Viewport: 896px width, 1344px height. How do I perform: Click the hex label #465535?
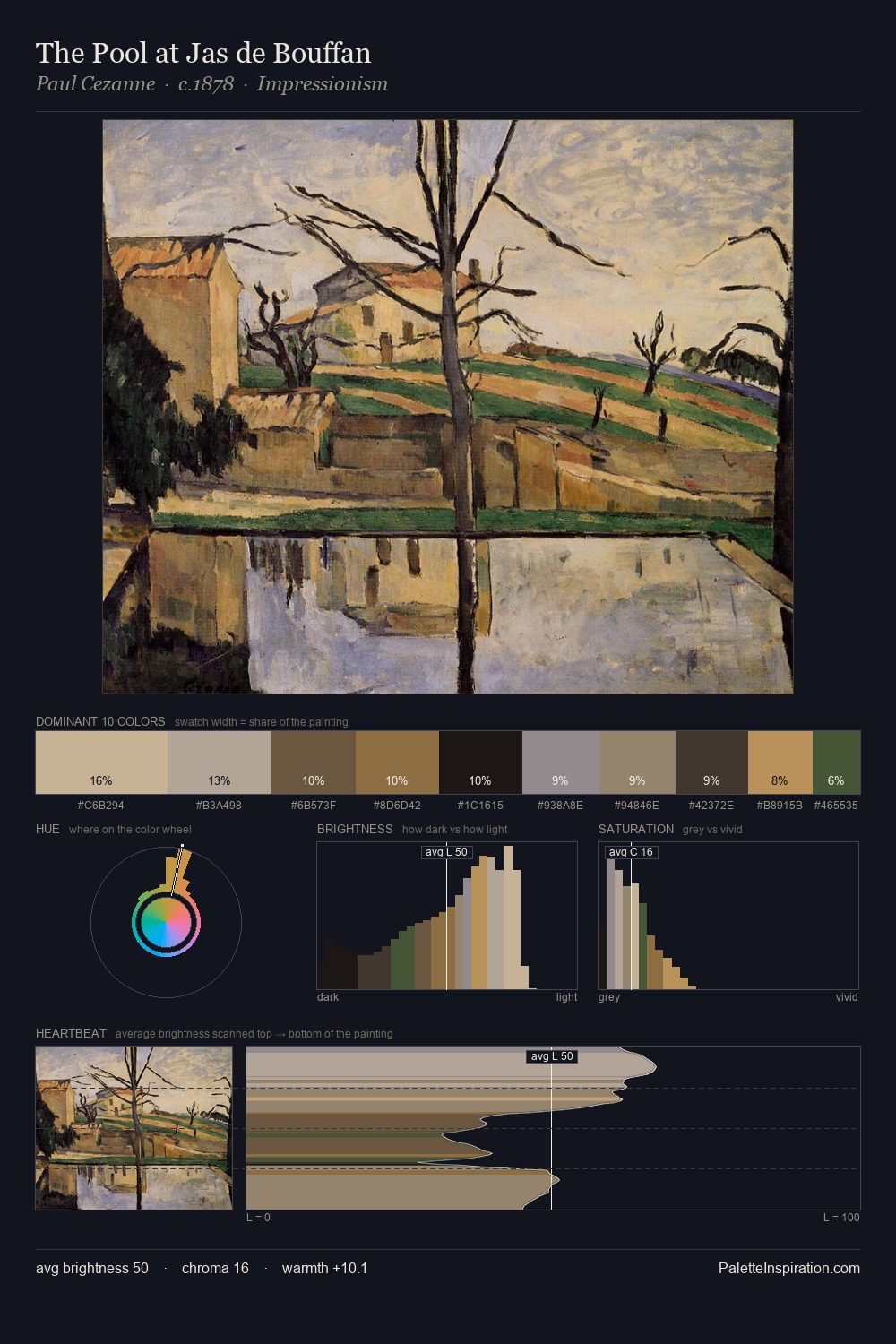pos(836,806)
